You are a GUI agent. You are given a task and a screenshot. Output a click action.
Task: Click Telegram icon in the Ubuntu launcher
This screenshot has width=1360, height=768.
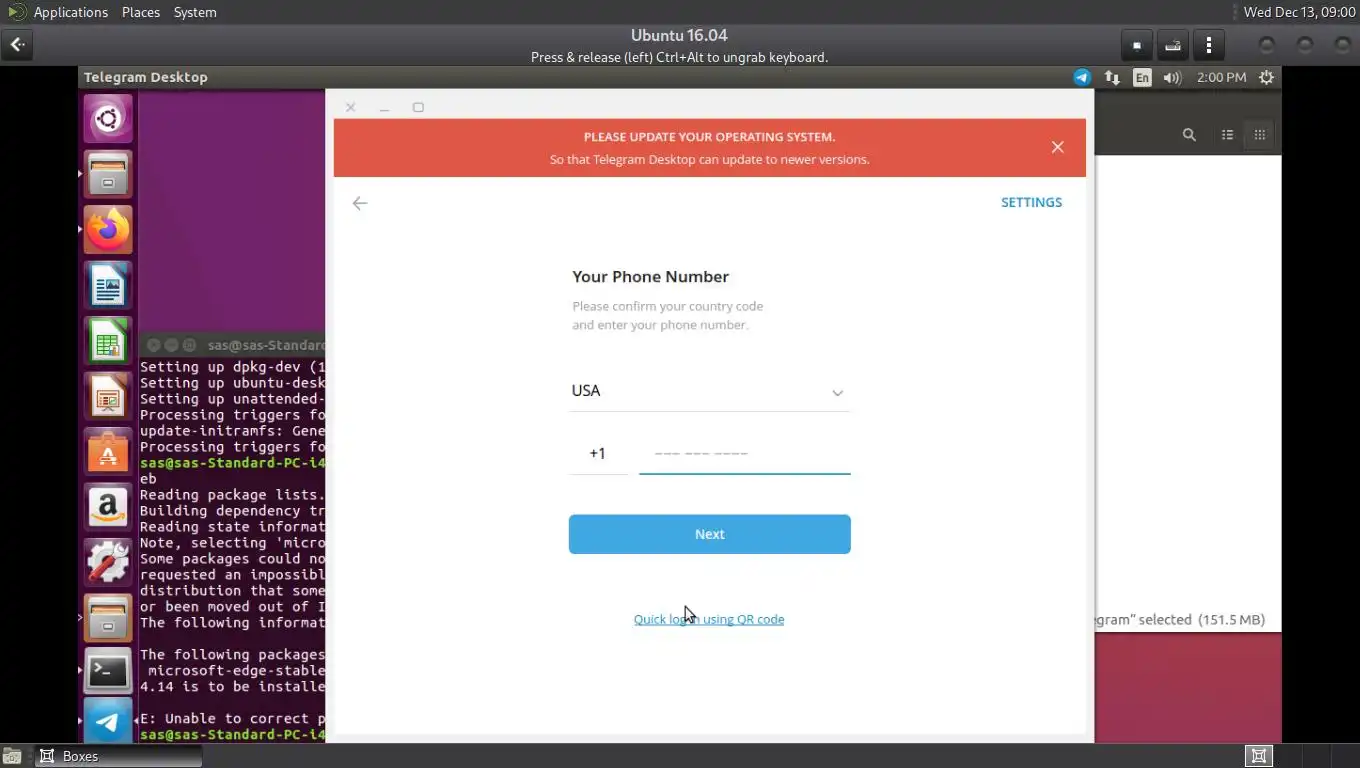pos(108,722)
